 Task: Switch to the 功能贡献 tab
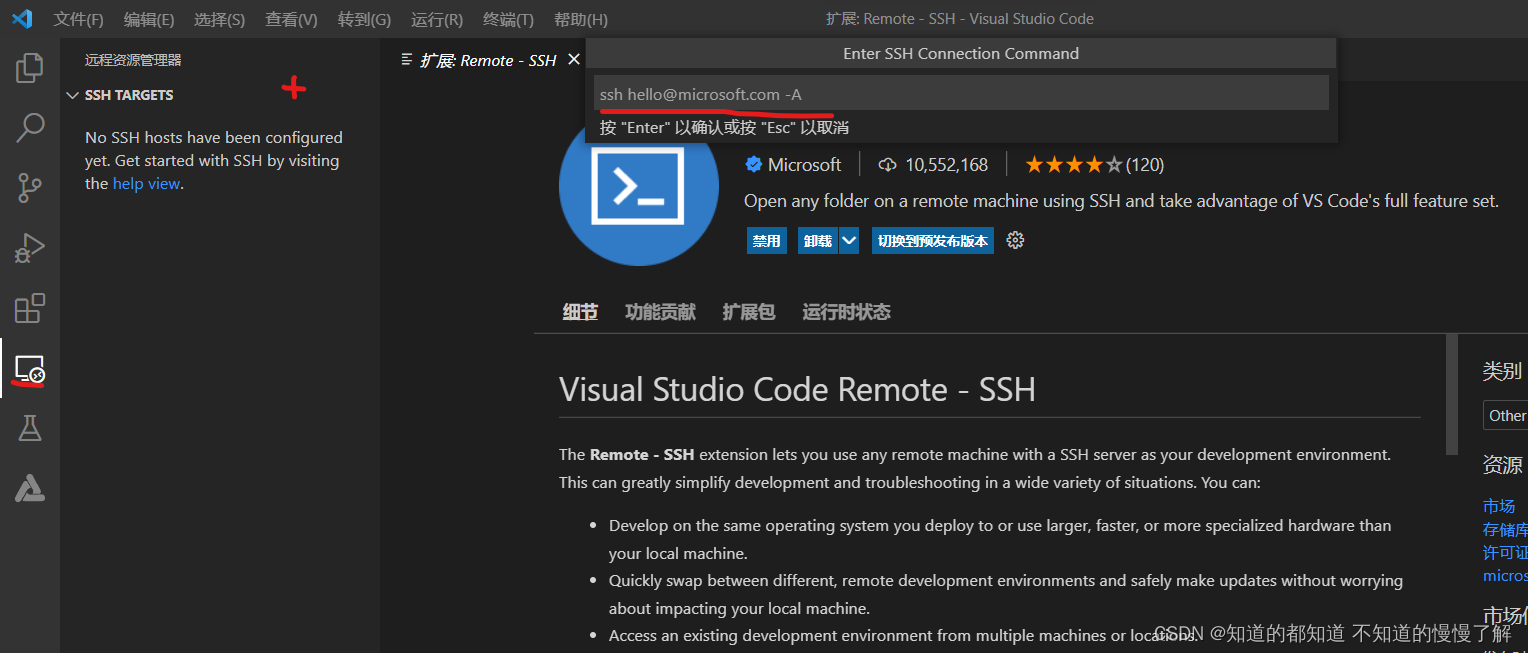click(660, 312)
